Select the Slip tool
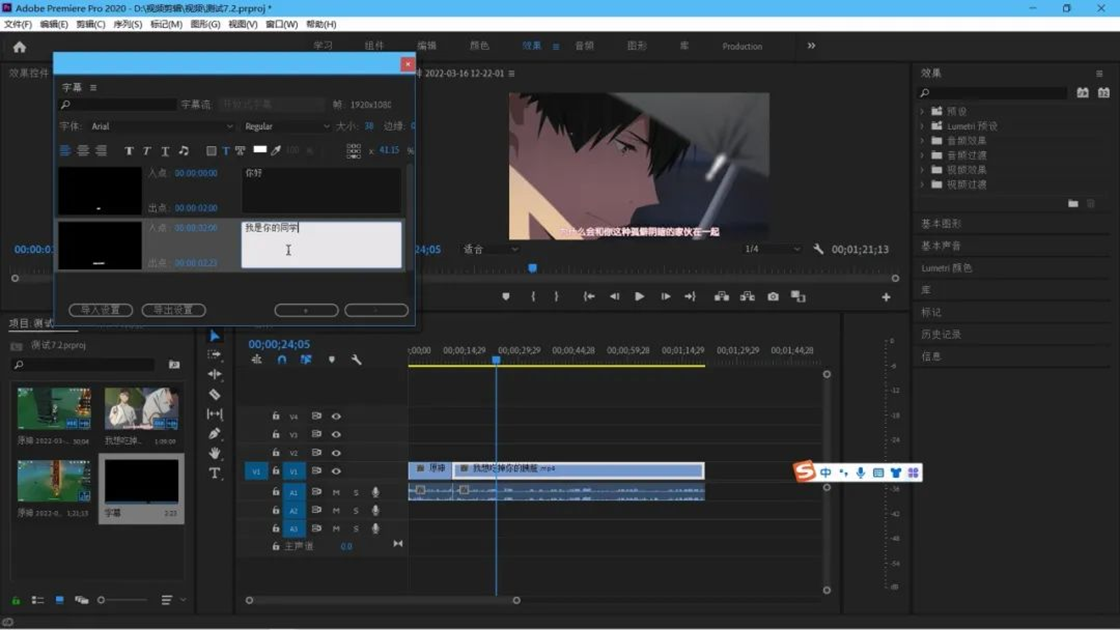 pyautogui.click(x=214, y=414)
